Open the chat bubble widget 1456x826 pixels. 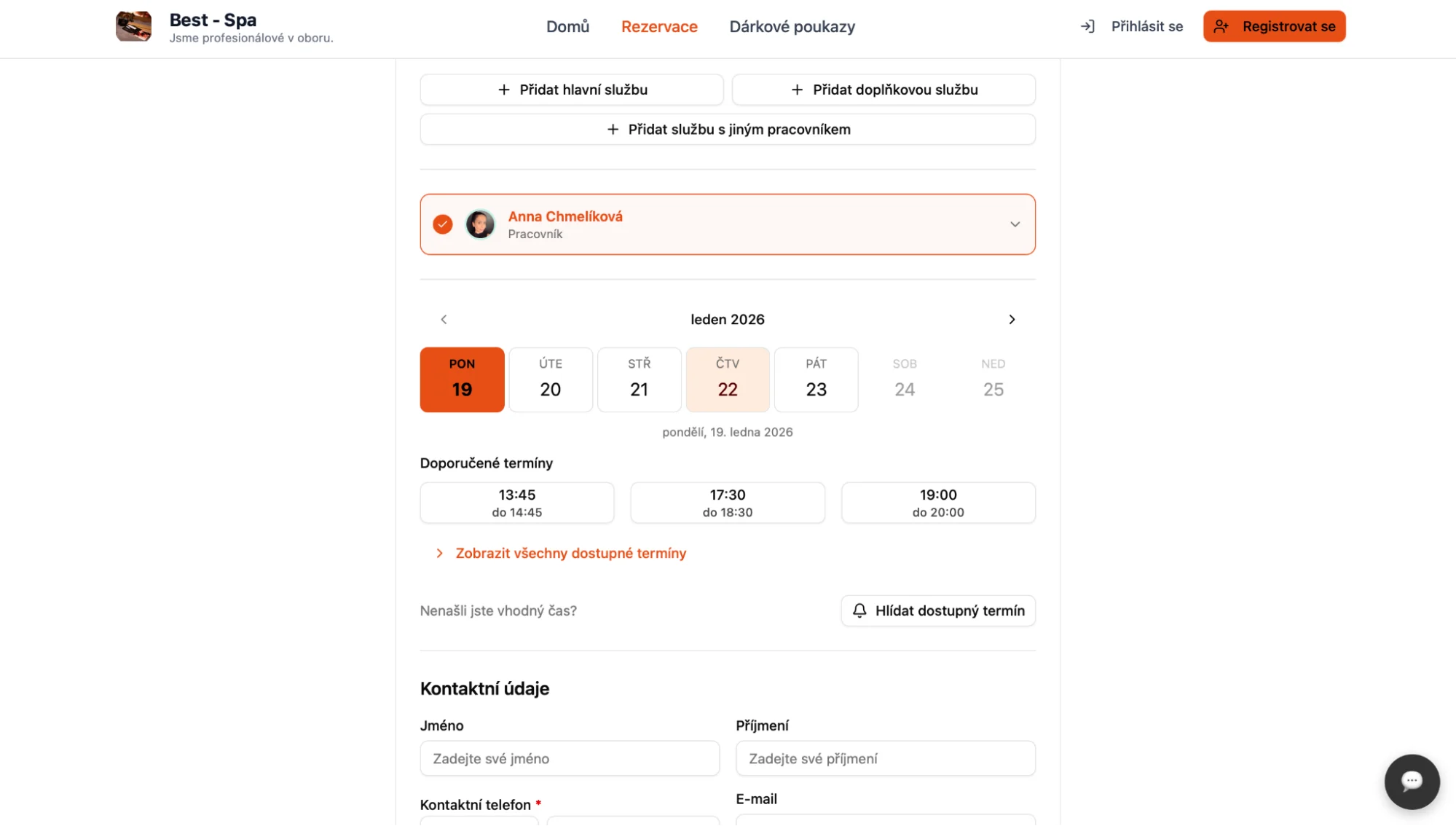pyautogui.click(x=1411, y=782)
